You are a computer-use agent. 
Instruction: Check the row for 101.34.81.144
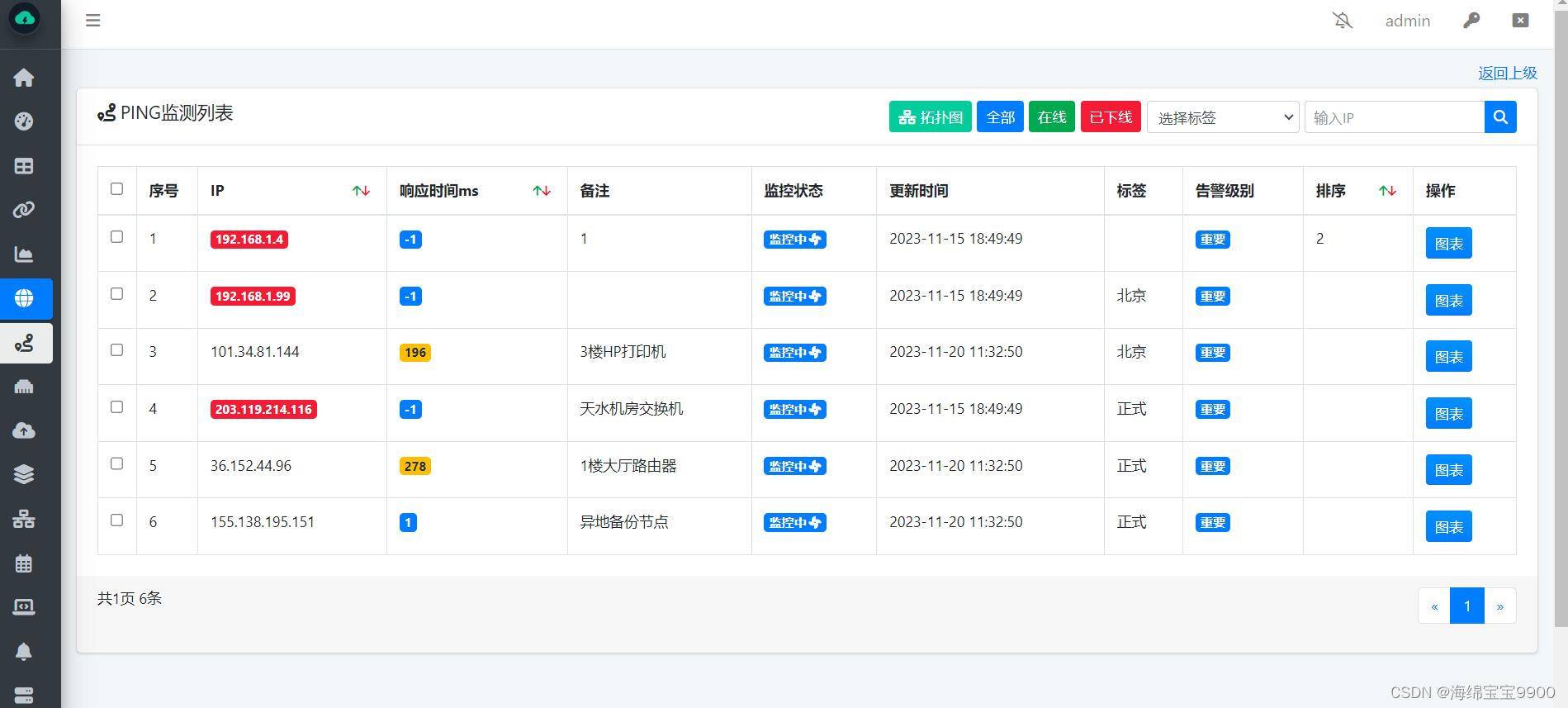point(117,350)
